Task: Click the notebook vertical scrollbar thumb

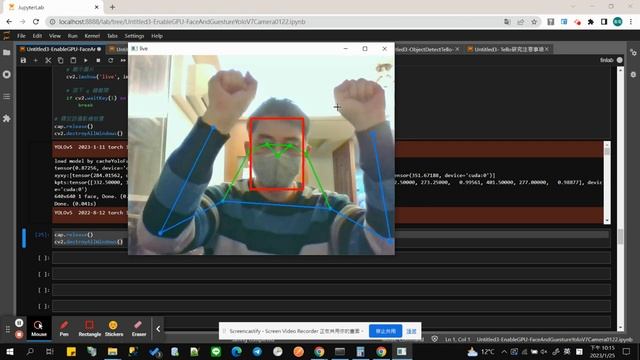Action: tap(620, 236)
